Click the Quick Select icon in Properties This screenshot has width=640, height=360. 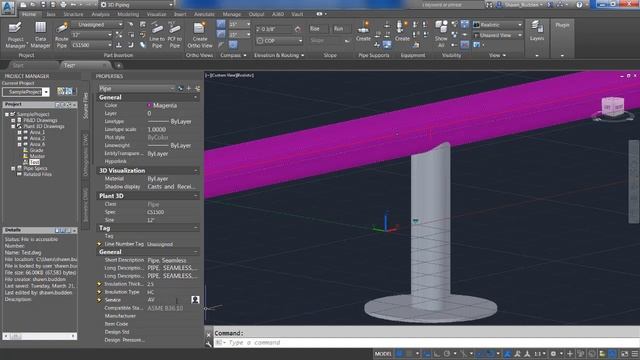(x=198, y=88)
